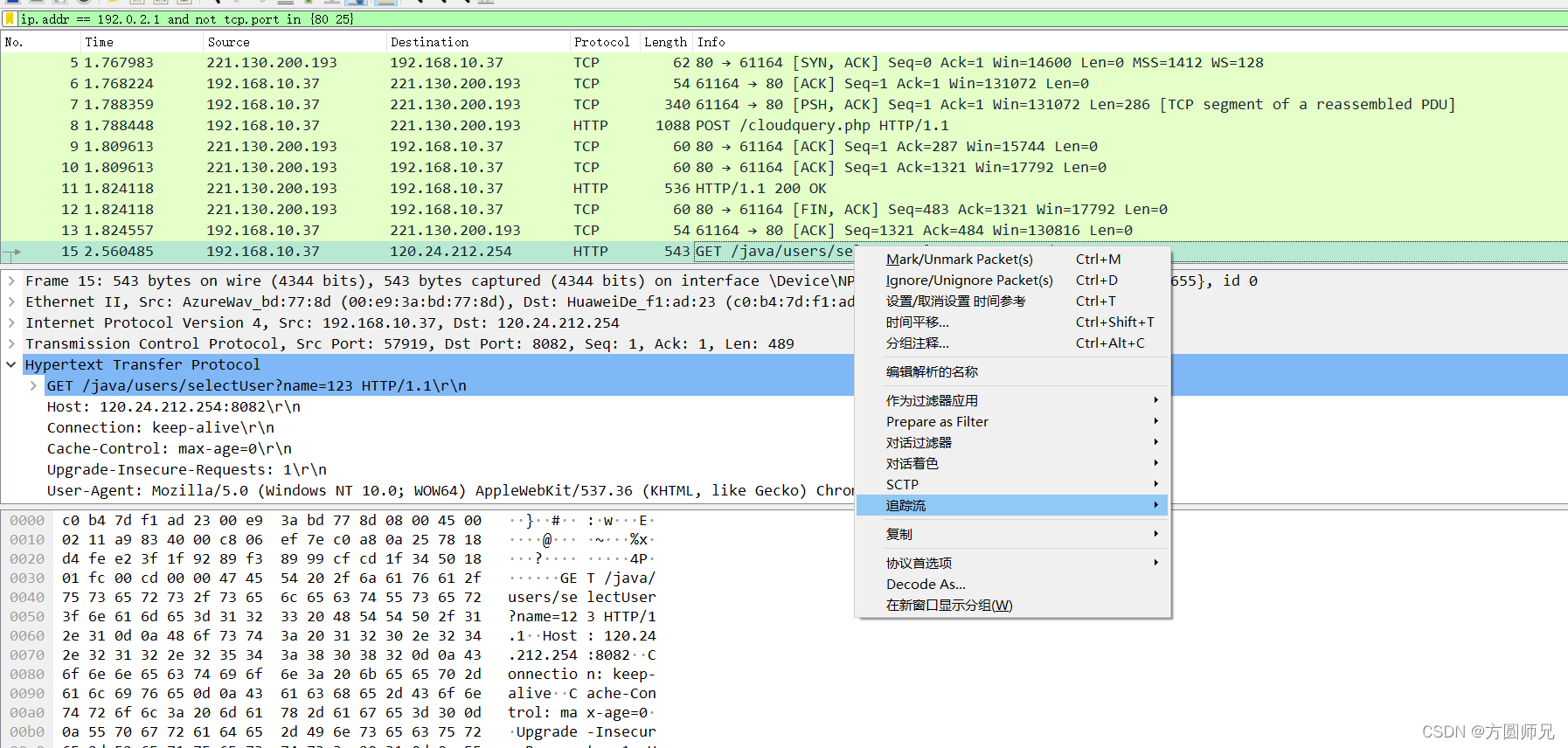
Task: Sort by the Destination column header
Action: [x=477, y=42]
